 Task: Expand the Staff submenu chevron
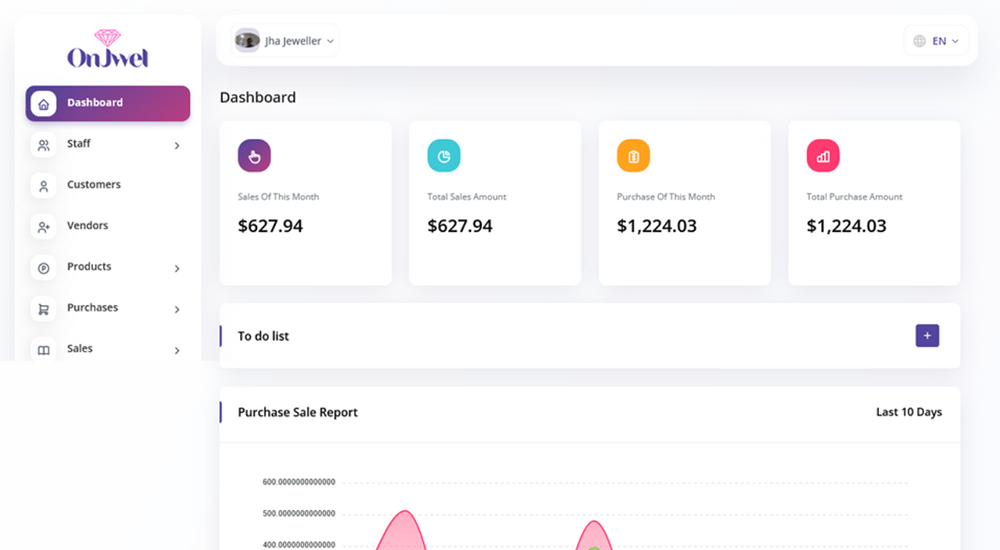click(x=177, y=146)
